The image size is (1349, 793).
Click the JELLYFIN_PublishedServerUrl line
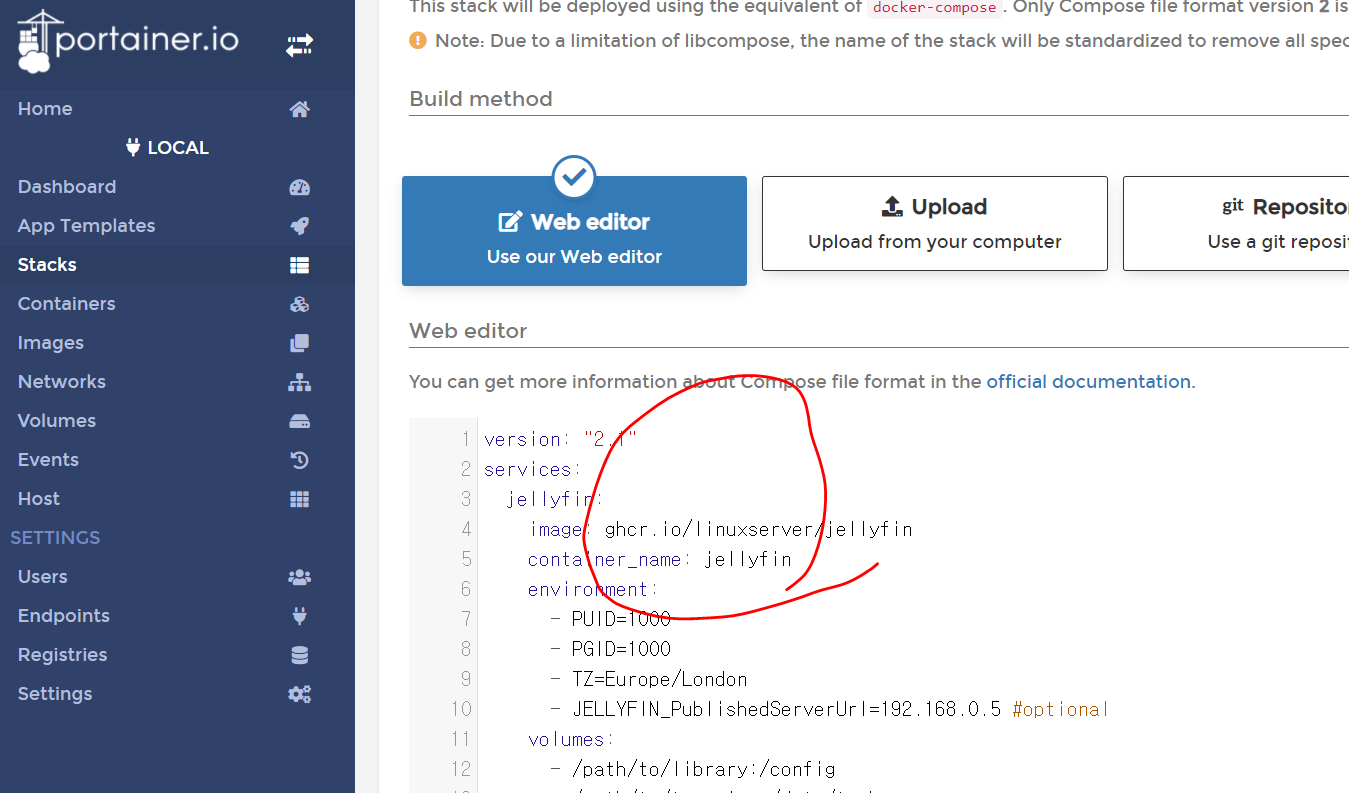[830, 709]
